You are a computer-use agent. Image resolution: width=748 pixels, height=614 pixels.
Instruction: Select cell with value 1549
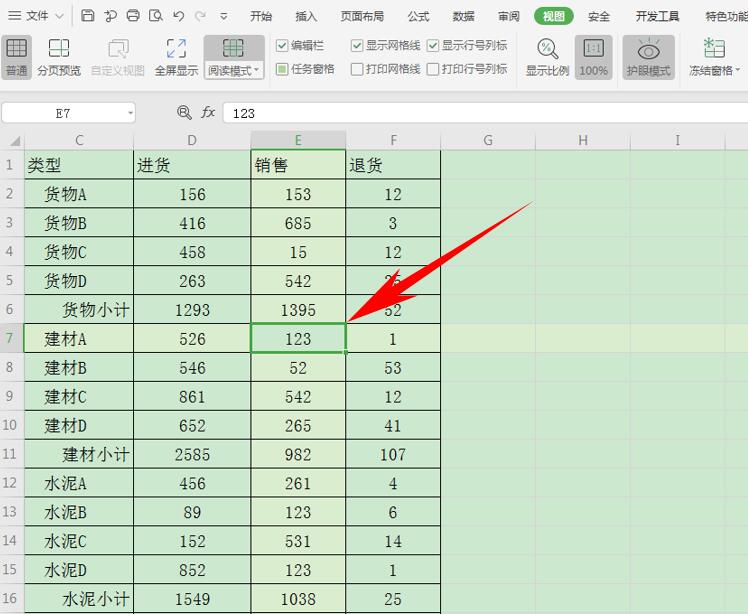click(x=192, y=598)
